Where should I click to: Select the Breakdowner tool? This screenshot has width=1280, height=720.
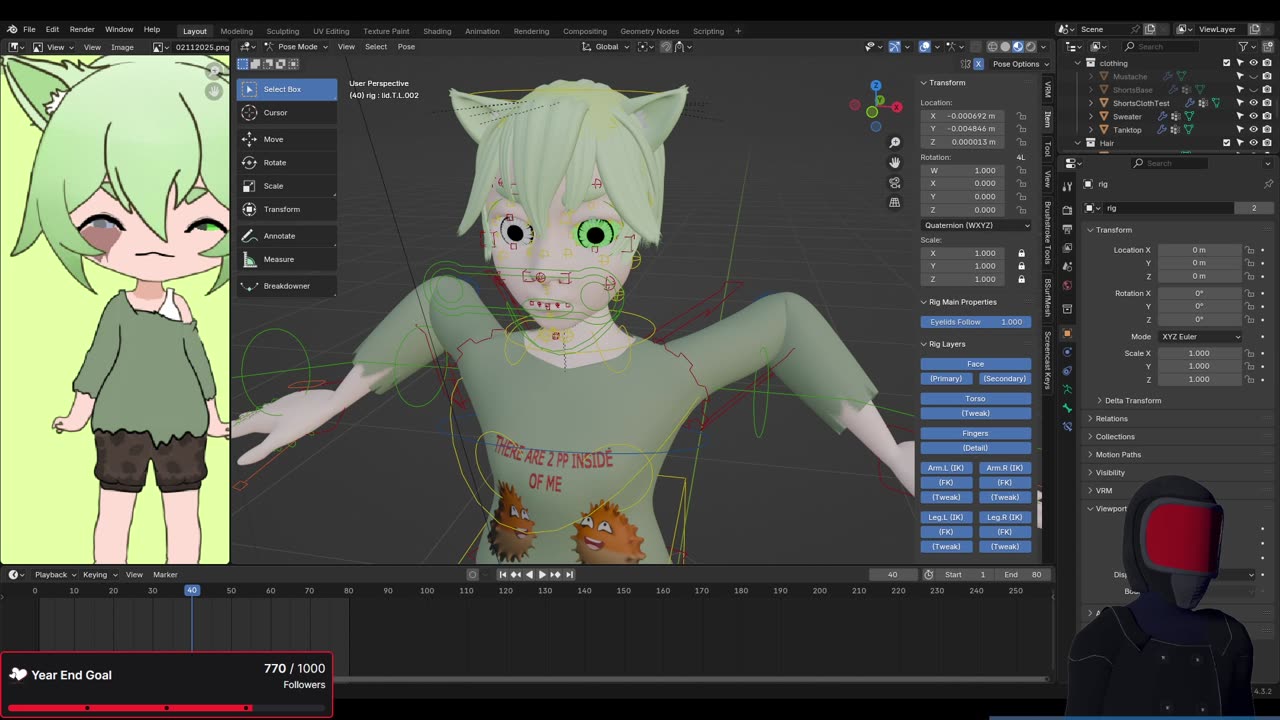[286, 286]
